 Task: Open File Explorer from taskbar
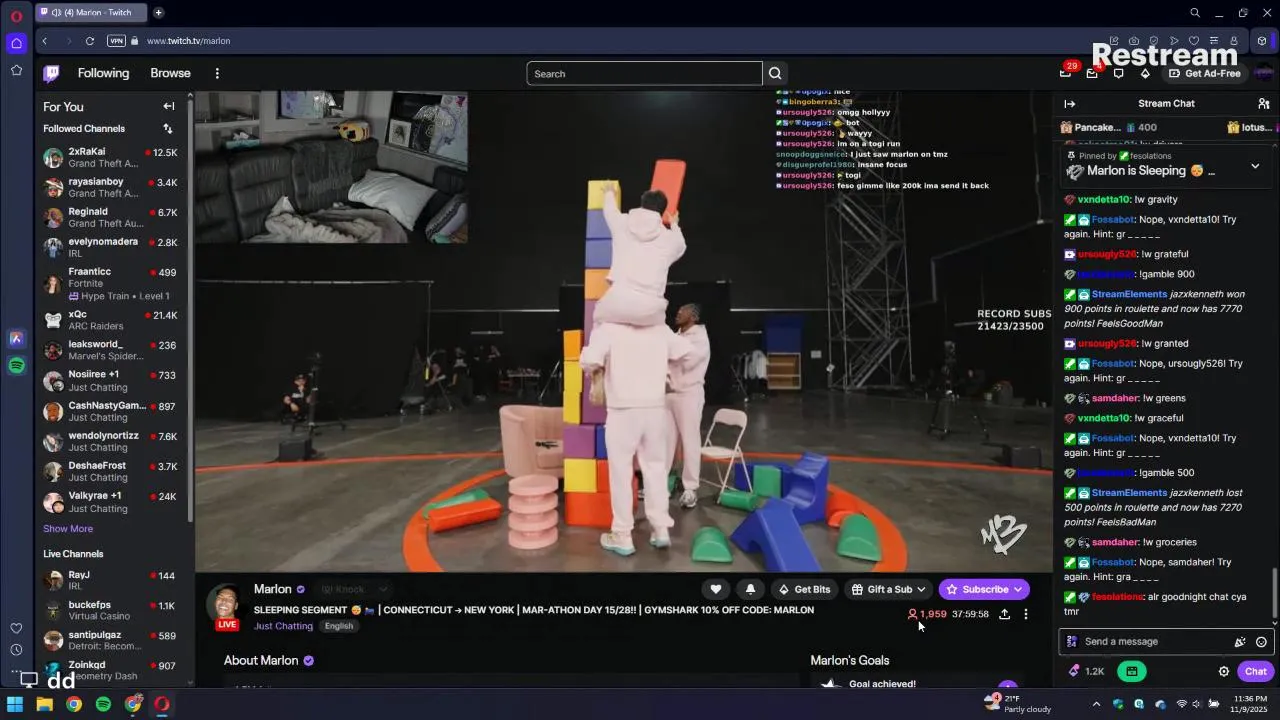[x=44, y=704]
